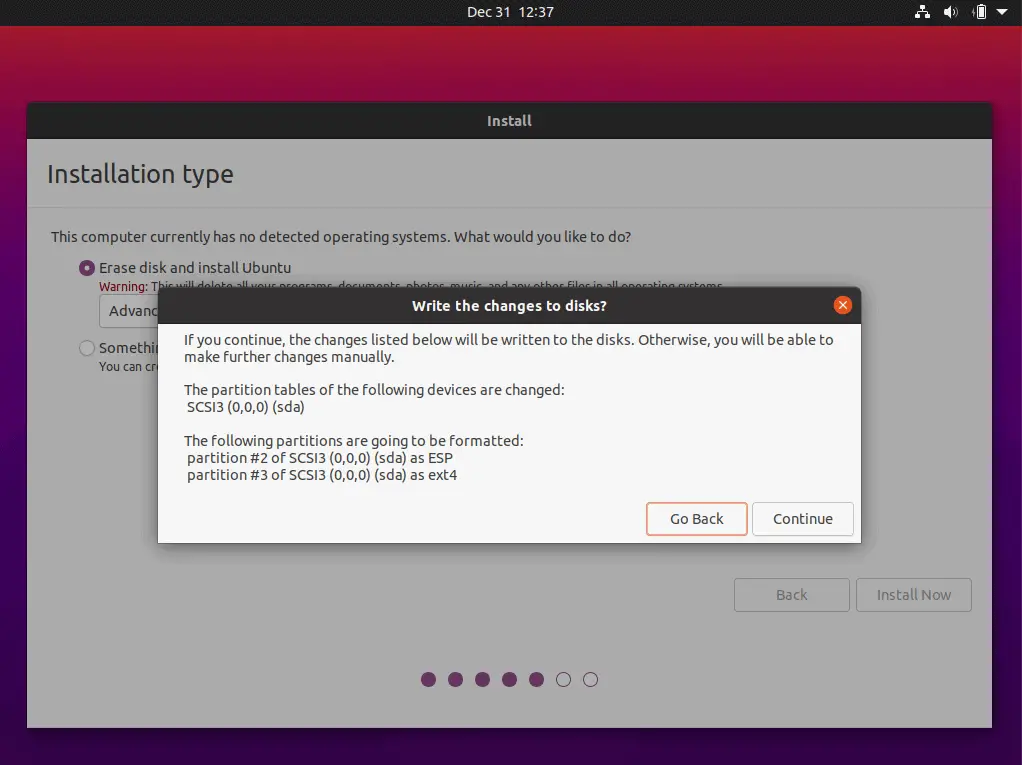Click the volume speaker icon in top bar
The image size is (1022, 765).
pos(950,12)
